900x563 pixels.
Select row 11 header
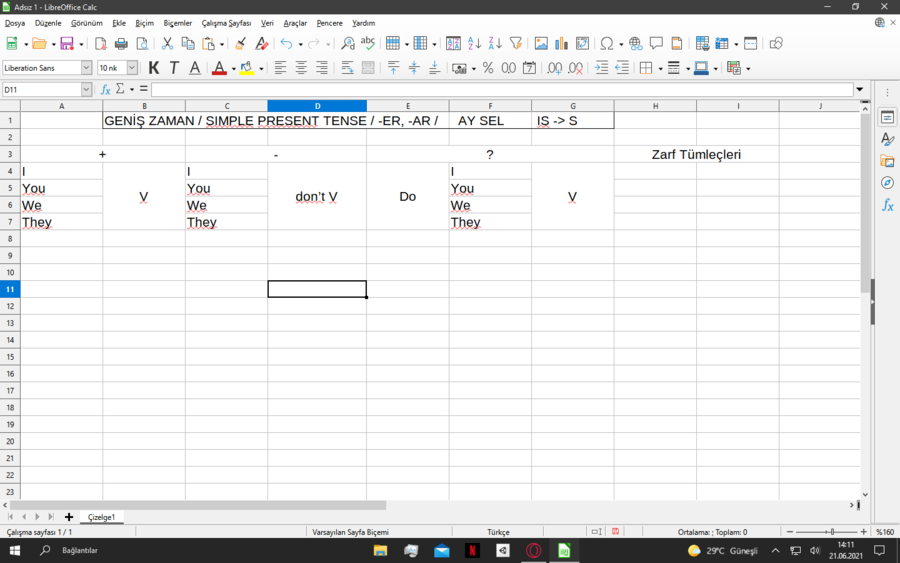click(10, 289)
